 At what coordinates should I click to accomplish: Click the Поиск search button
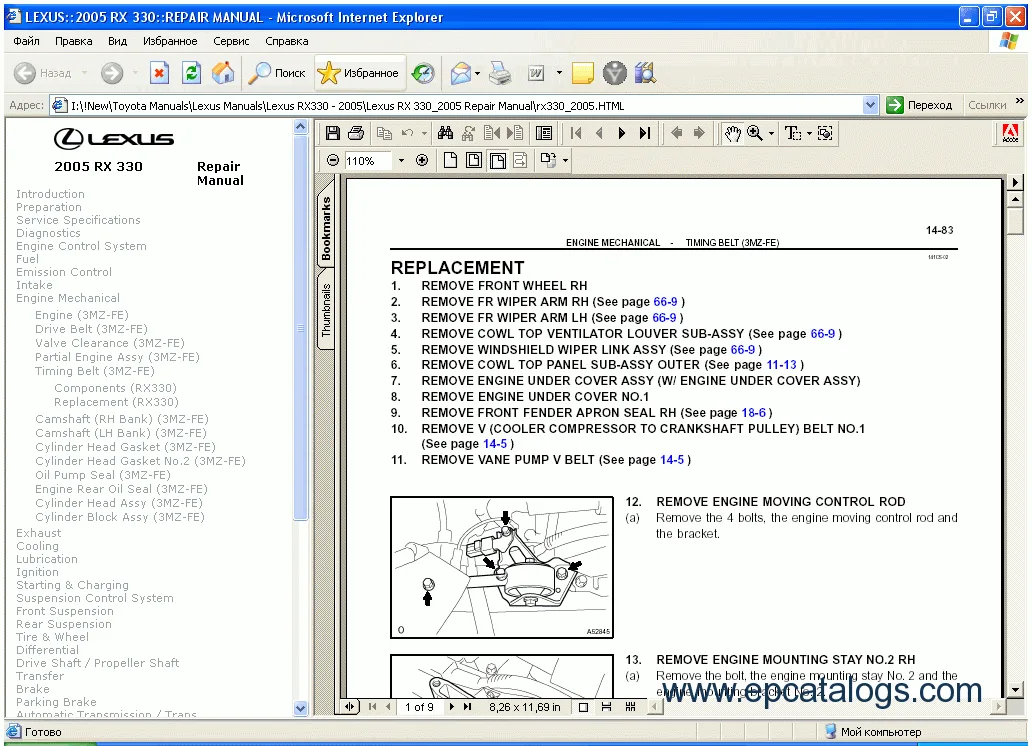coord(276,73)
